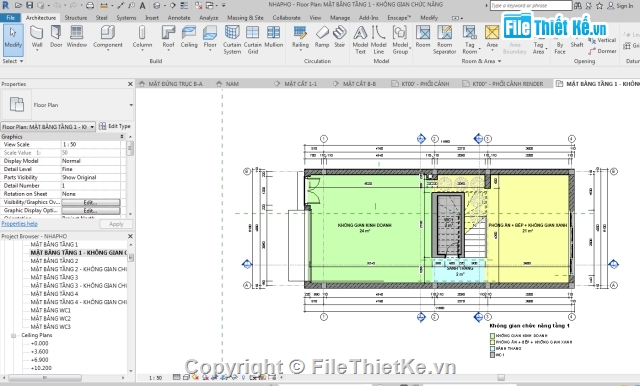This screenshot has width=640, height=386.
Task: Choose the Tag Room tool
Action: [x=469, y=40]
